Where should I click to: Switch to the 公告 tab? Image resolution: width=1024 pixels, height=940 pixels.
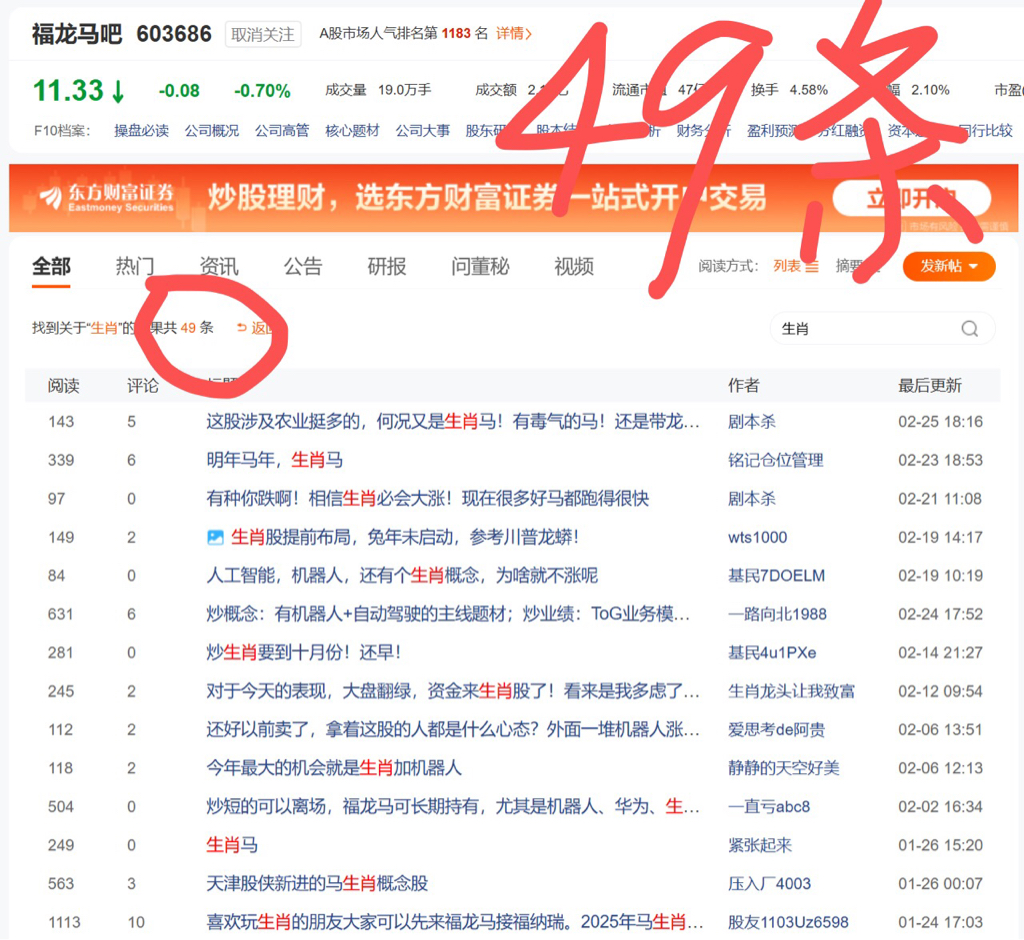(303, 267)
